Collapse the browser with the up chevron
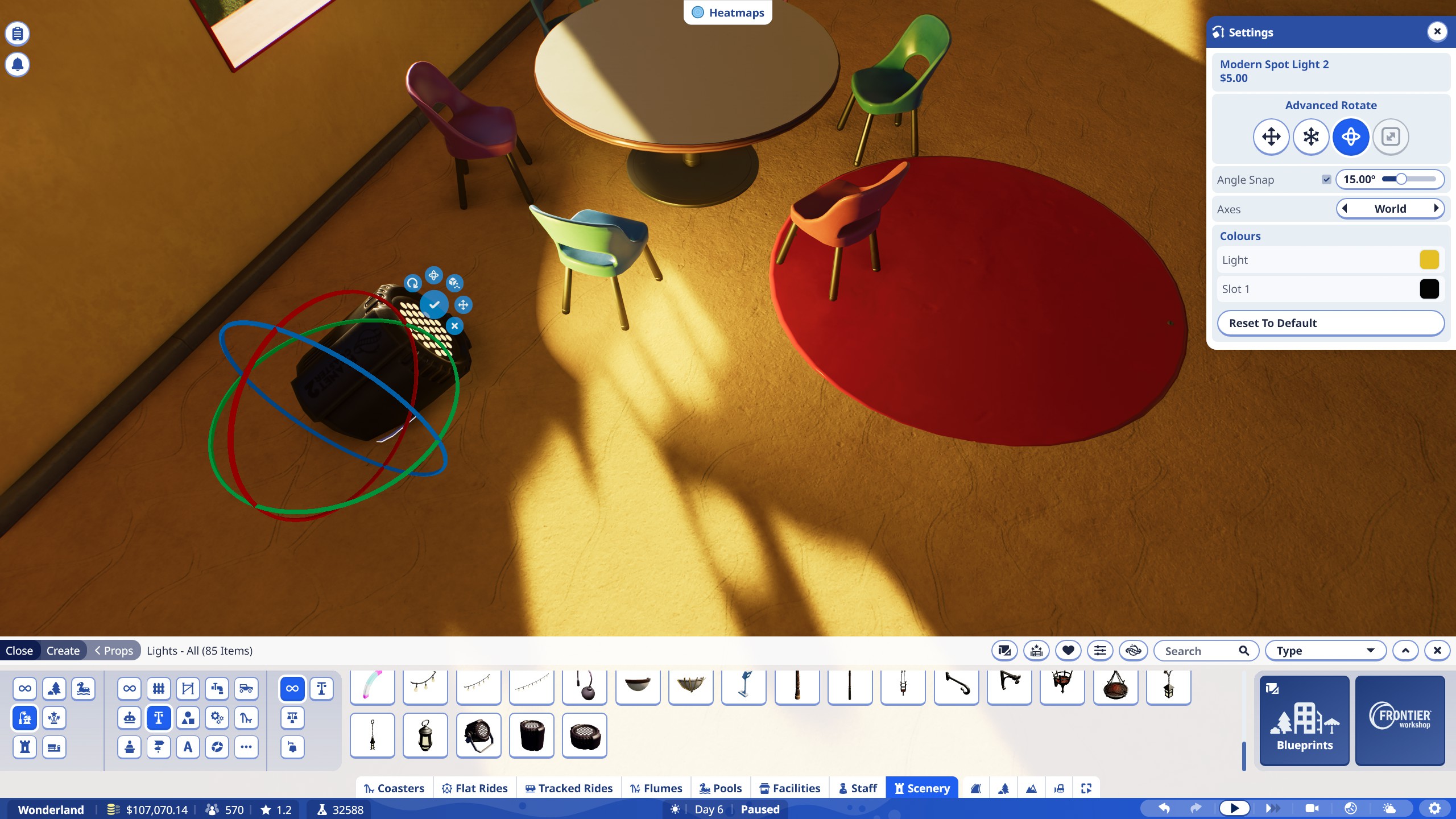1456x819 pixels. tap(1405, 651)
